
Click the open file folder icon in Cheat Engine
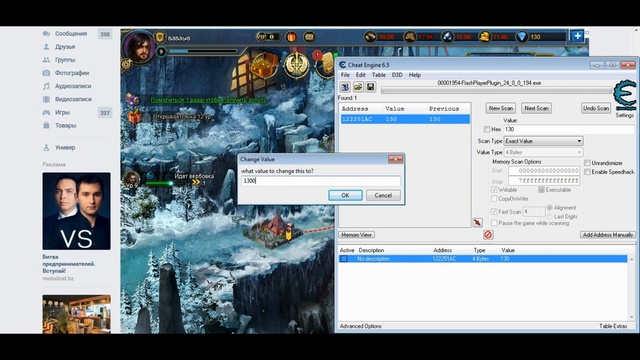click(x=358, y=87)
